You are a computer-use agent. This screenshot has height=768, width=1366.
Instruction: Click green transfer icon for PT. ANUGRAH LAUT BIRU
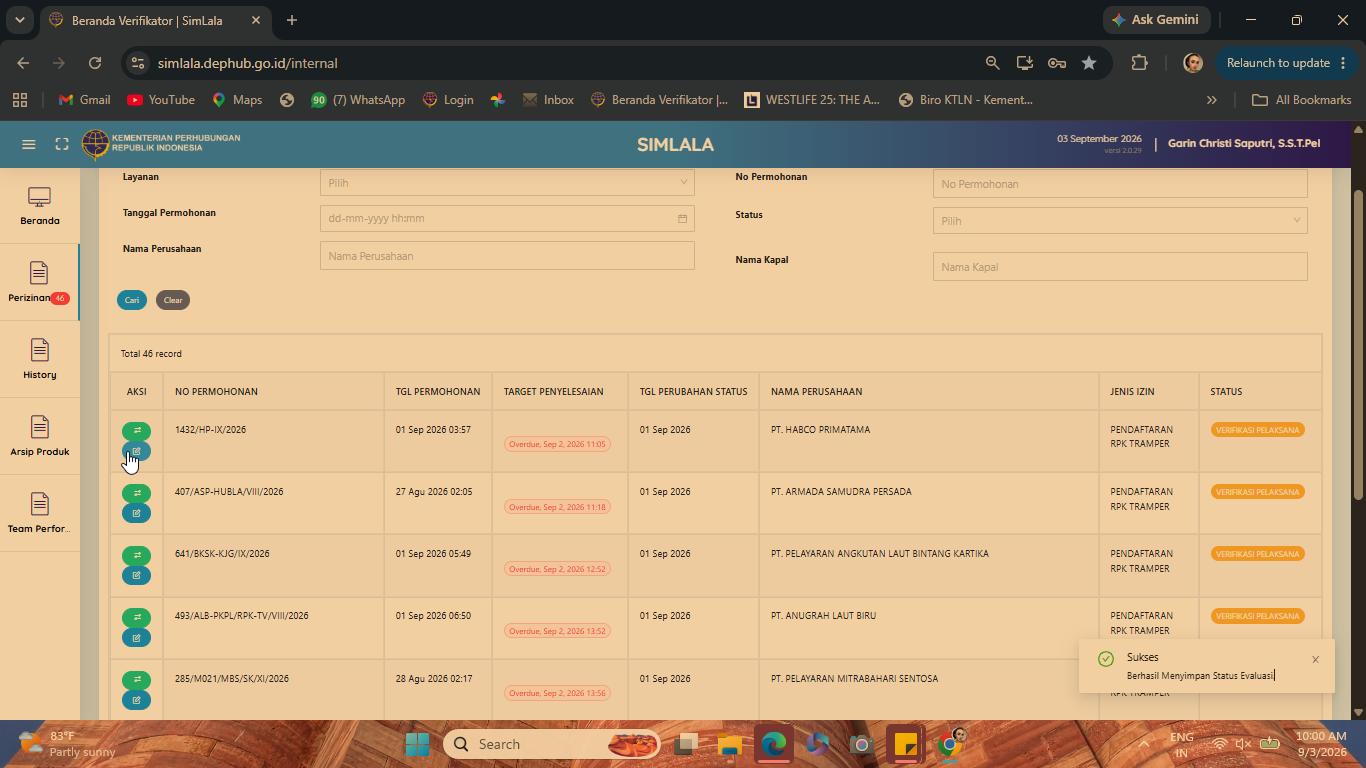click(x=137, y=617)
